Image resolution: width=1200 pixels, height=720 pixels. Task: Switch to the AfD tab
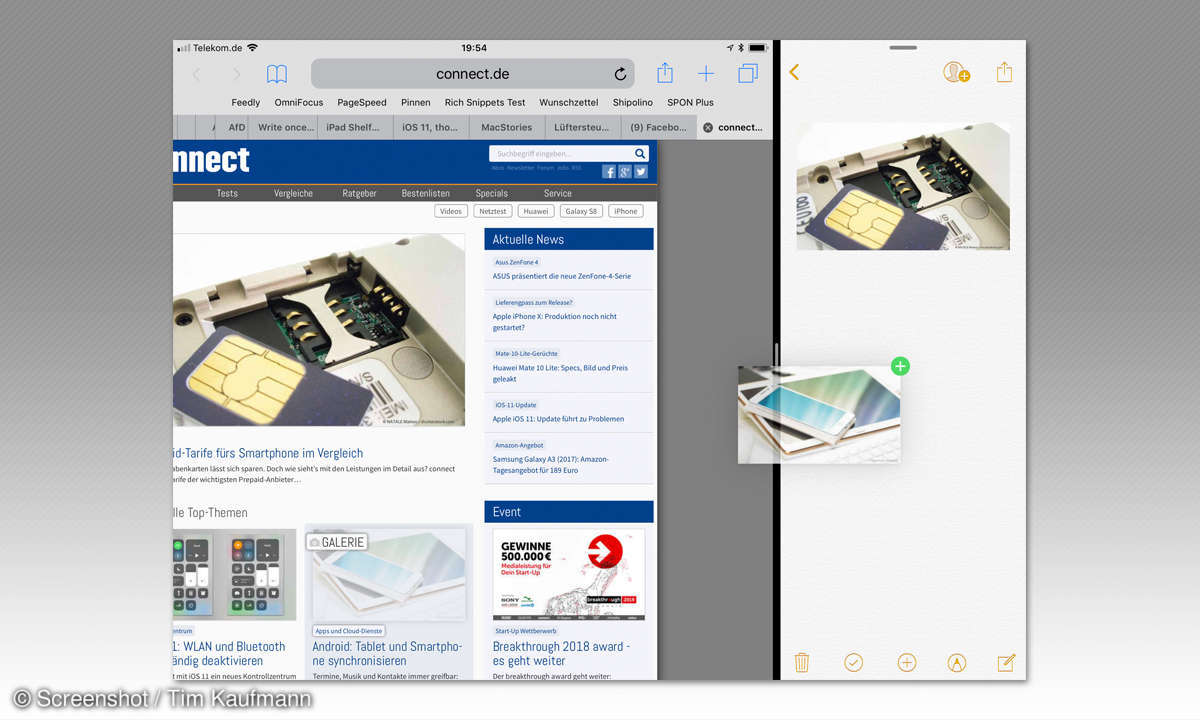coord(236,127)
